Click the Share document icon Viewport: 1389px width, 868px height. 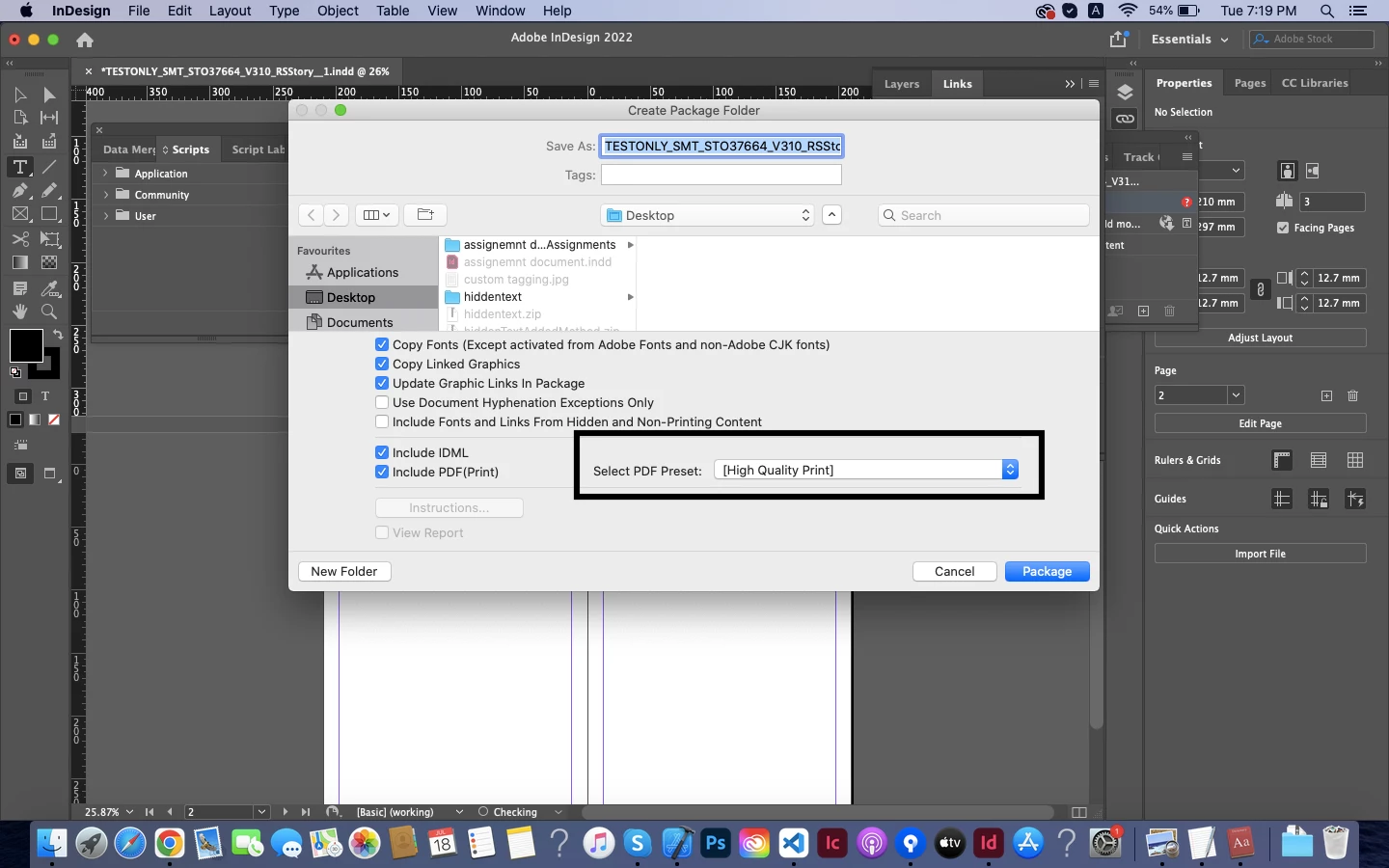click(x=1119, y=40)
